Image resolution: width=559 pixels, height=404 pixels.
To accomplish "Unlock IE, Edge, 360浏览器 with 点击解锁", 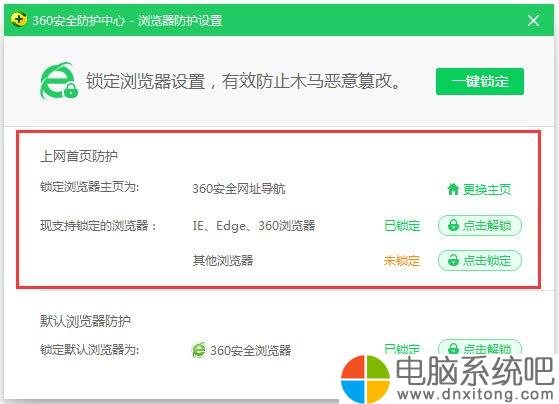I will click(480, 226).
